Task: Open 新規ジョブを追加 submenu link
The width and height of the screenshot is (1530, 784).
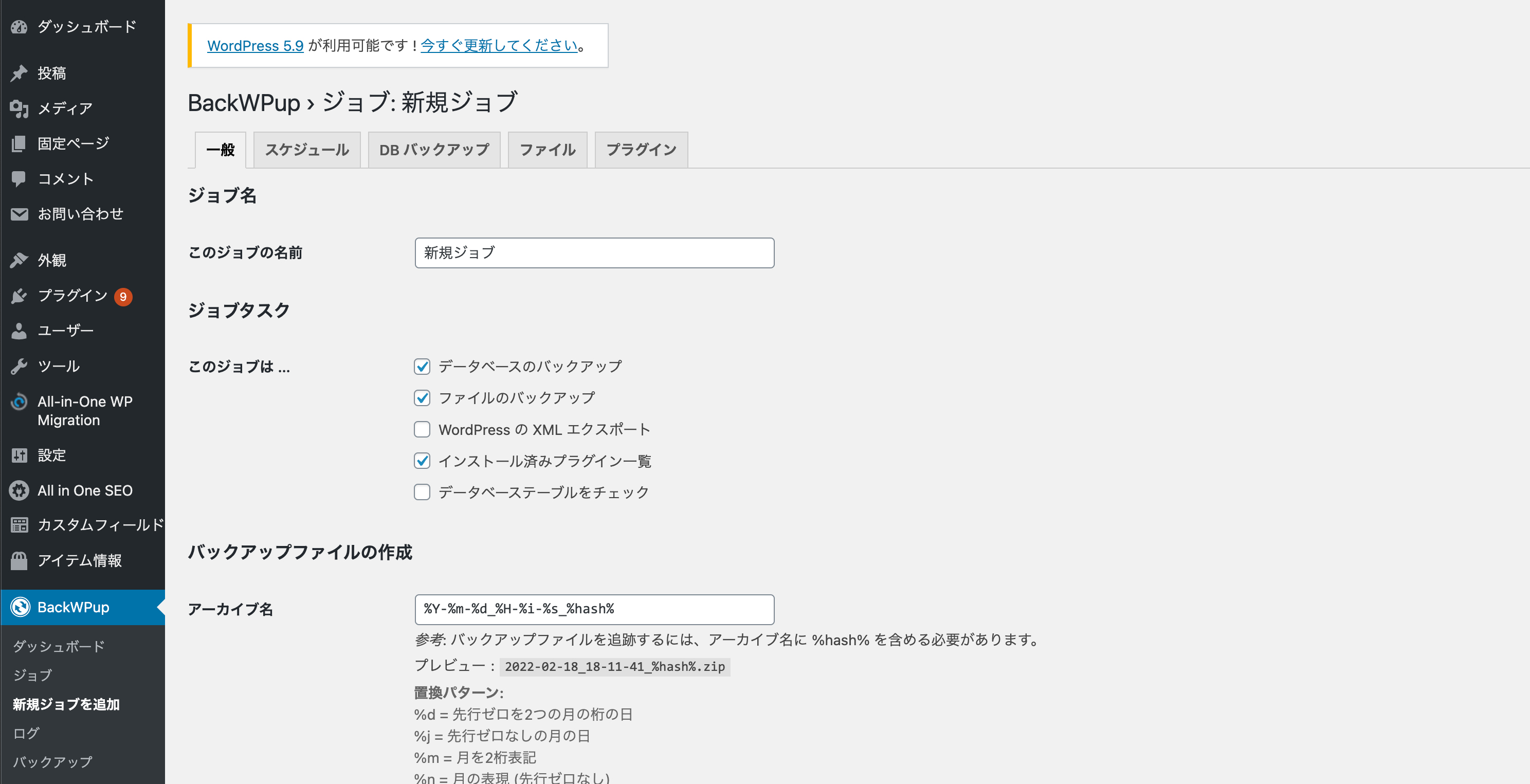Action: pyautogui.click(x=66, y=704)
